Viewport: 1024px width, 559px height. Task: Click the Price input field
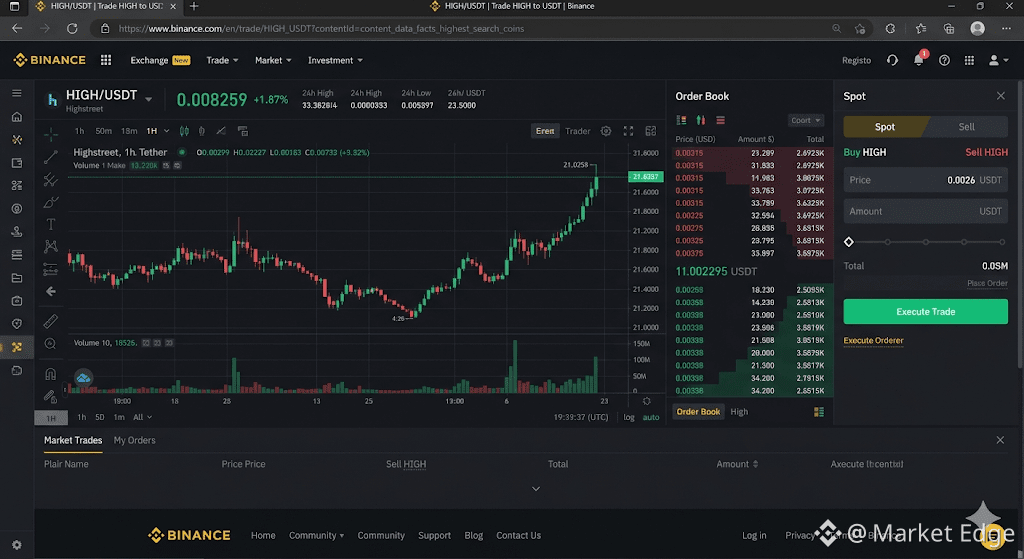pos(925,180)
